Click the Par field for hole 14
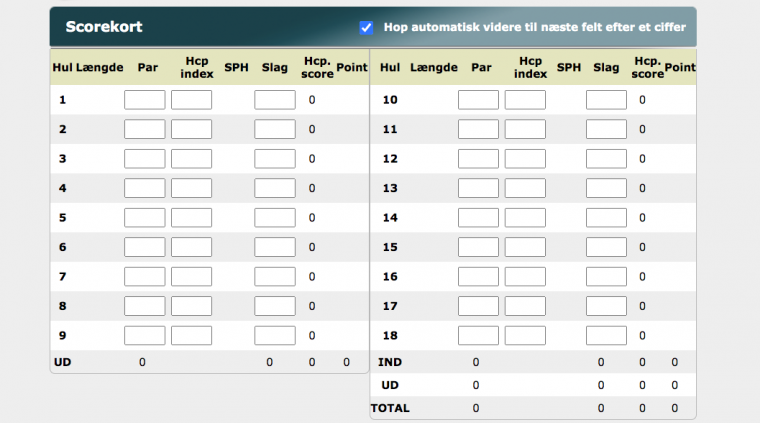The height and width of the screenshot is (423, 760). pos(478,218)
